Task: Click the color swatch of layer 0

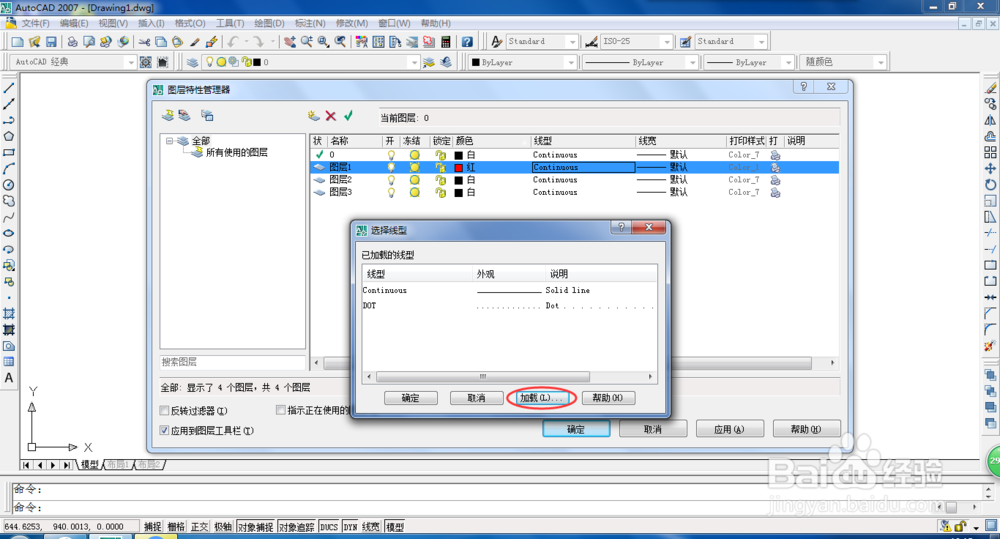Action: tap(459, 155)
